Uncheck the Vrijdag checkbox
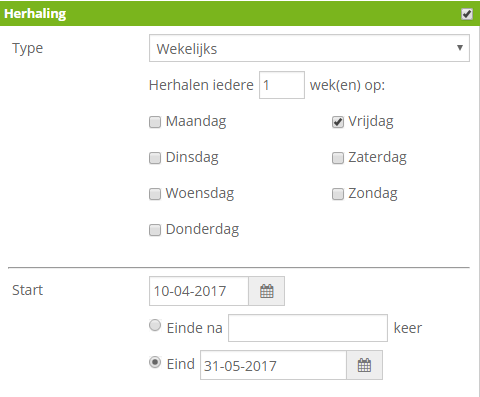The image size is (480, 397). [x=338, y=122]
